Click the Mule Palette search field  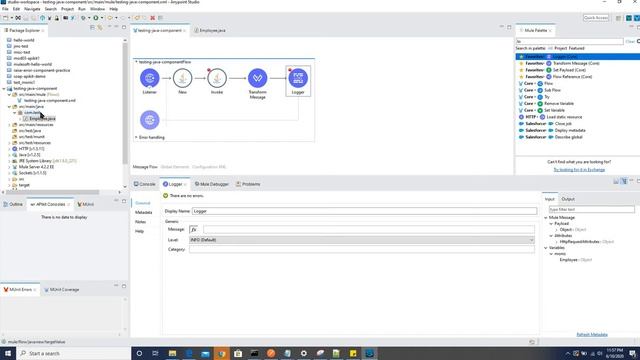569,42
